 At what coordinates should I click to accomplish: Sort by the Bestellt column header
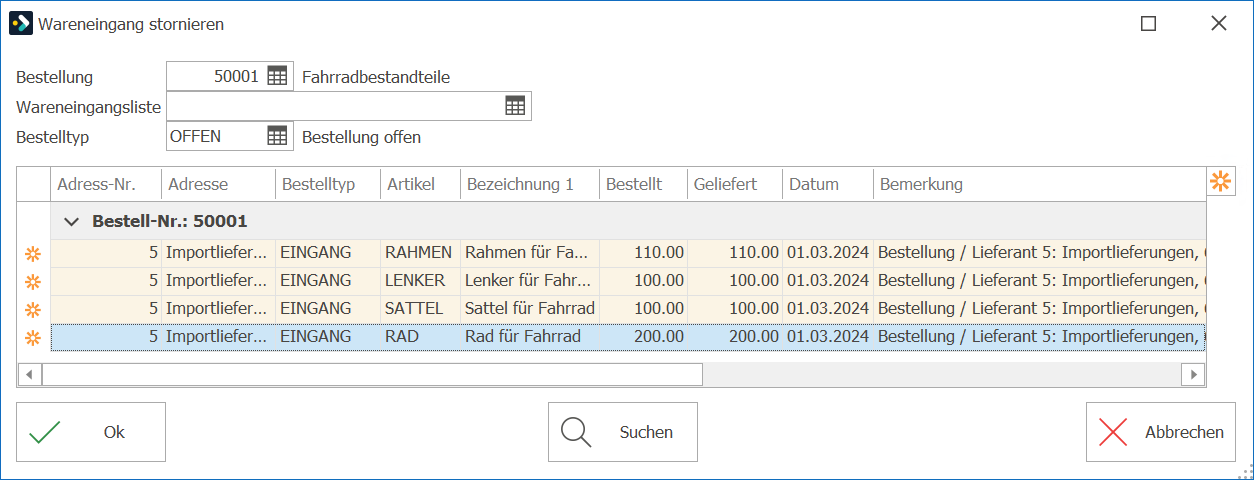pos(644,184)
